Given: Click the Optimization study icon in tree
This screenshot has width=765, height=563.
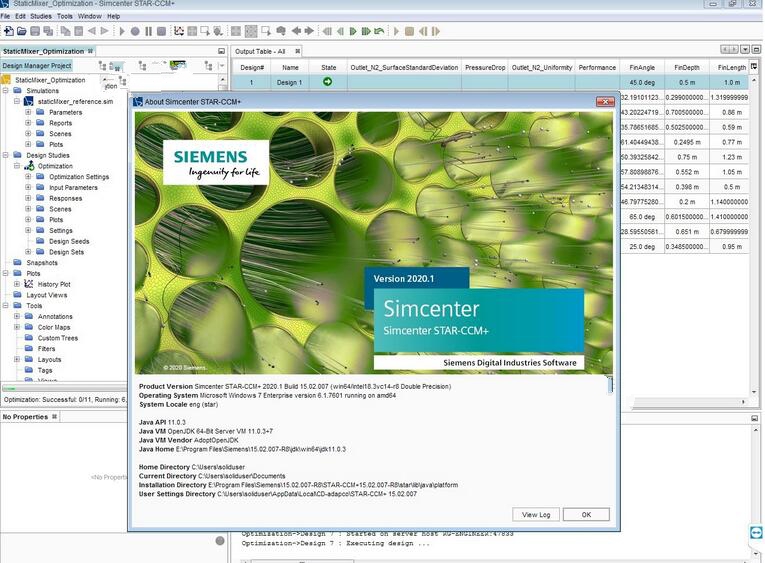Looking at the screenshot, I should coord(29,166).
